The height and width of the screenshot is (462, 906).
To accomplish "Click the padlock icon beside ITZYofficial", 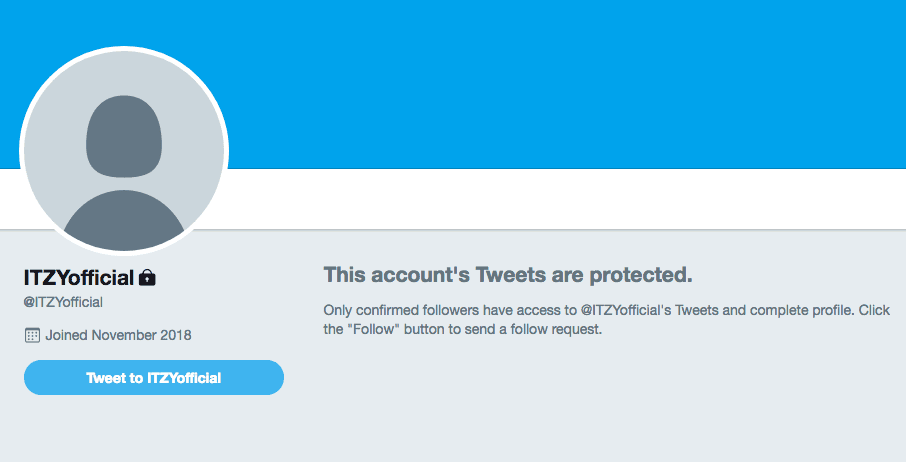I will coord(147,277).
